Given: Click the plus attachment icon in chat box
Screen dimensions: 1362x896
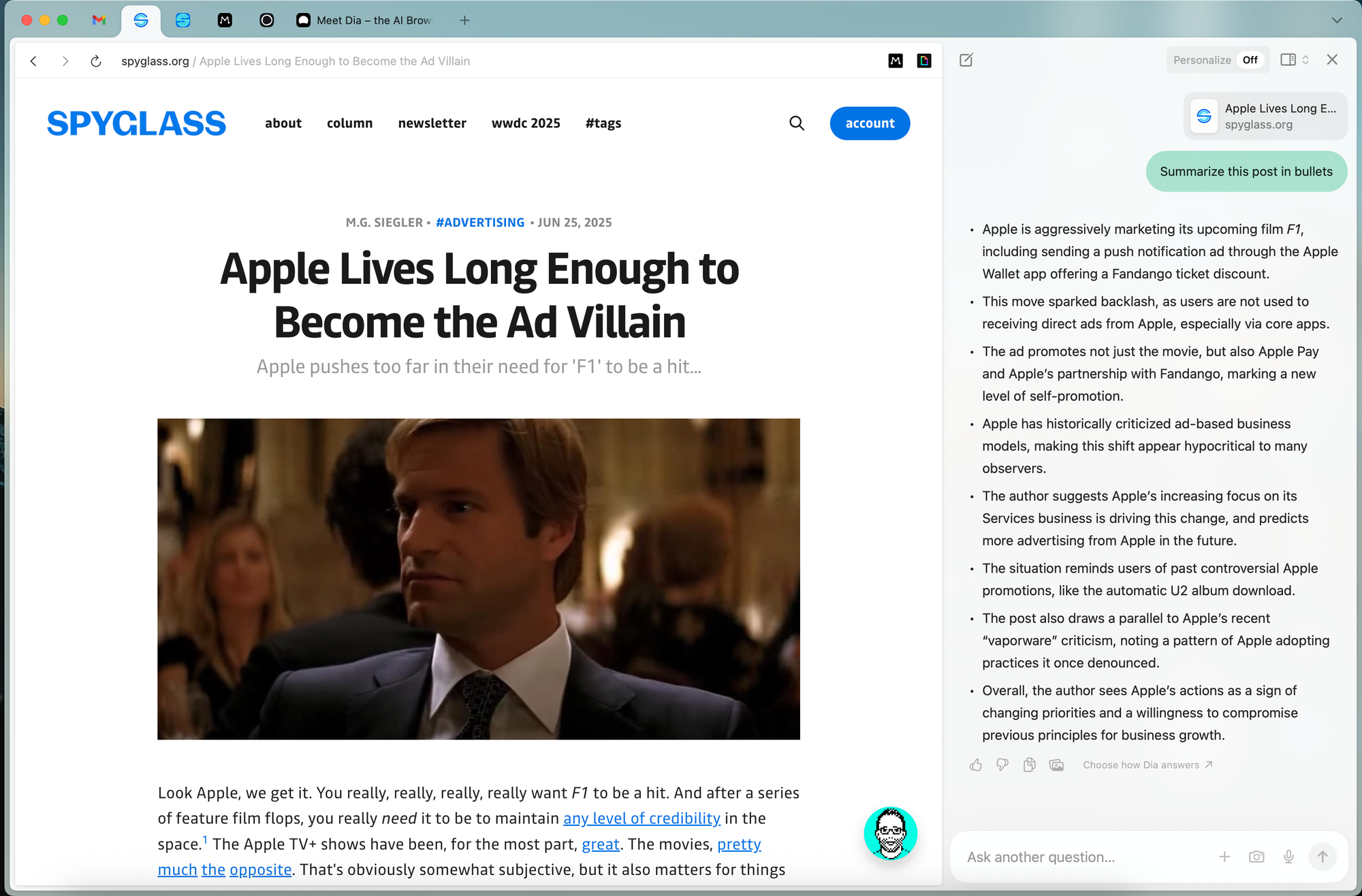Looking at the screenshot, I should coord(1224,857).
